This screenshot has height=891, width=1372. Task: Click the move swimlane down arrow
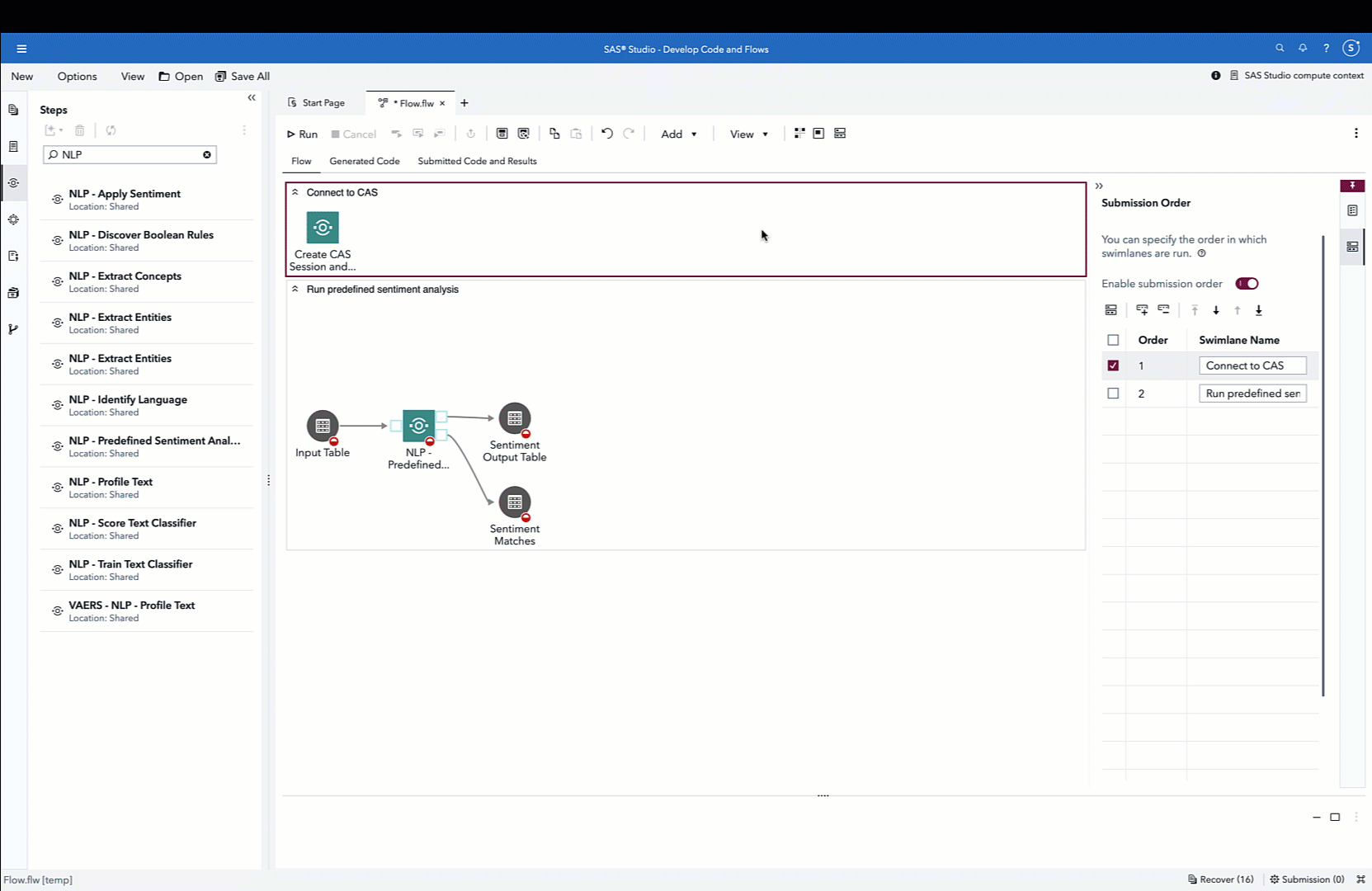pos(1216,310)
